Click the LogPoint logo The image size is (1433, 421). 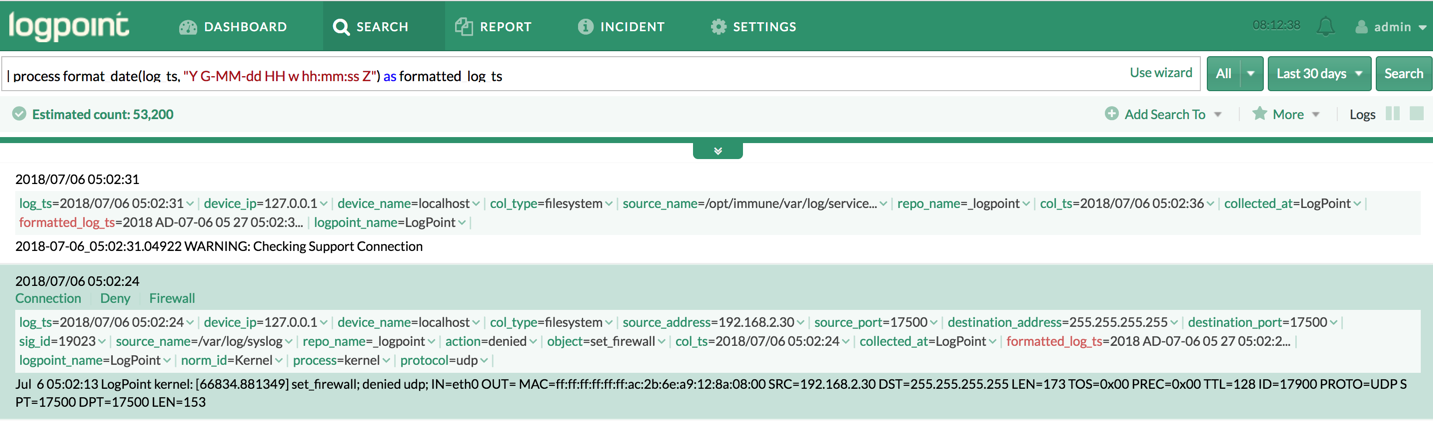69,26
